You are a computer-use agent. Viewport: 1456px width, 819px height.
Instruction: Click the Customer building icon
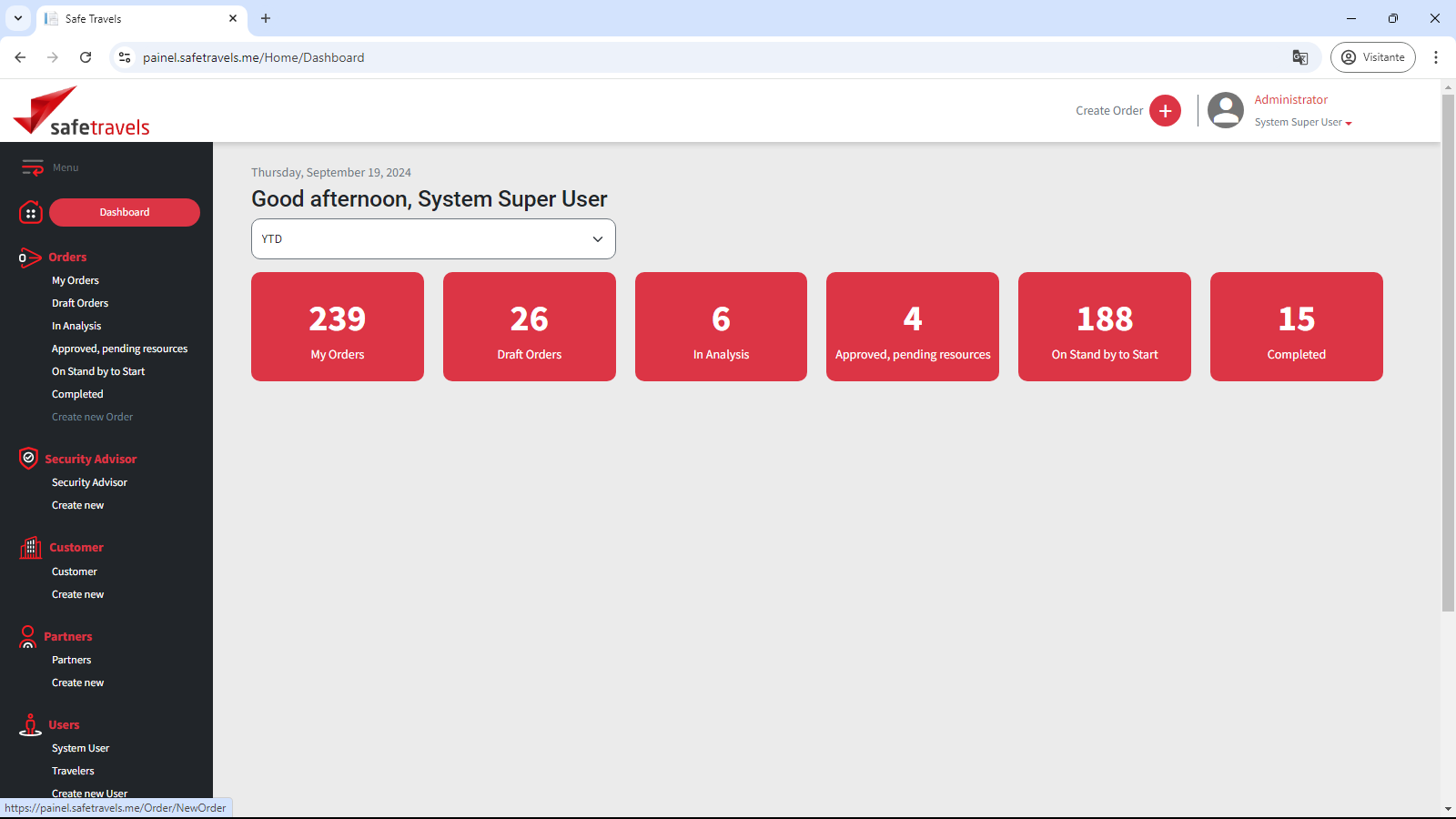(x=31, y=547)
